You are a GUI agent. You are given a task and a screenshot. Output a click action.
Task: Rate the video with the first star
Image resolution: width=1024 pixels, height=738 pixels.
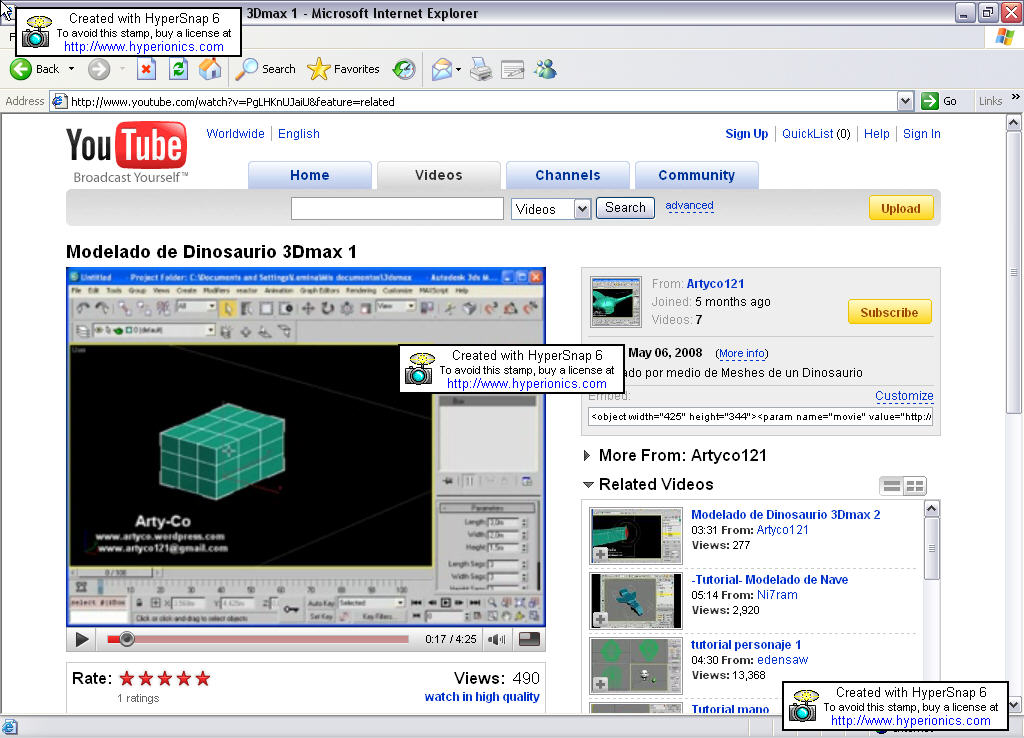tap(127, 679)
